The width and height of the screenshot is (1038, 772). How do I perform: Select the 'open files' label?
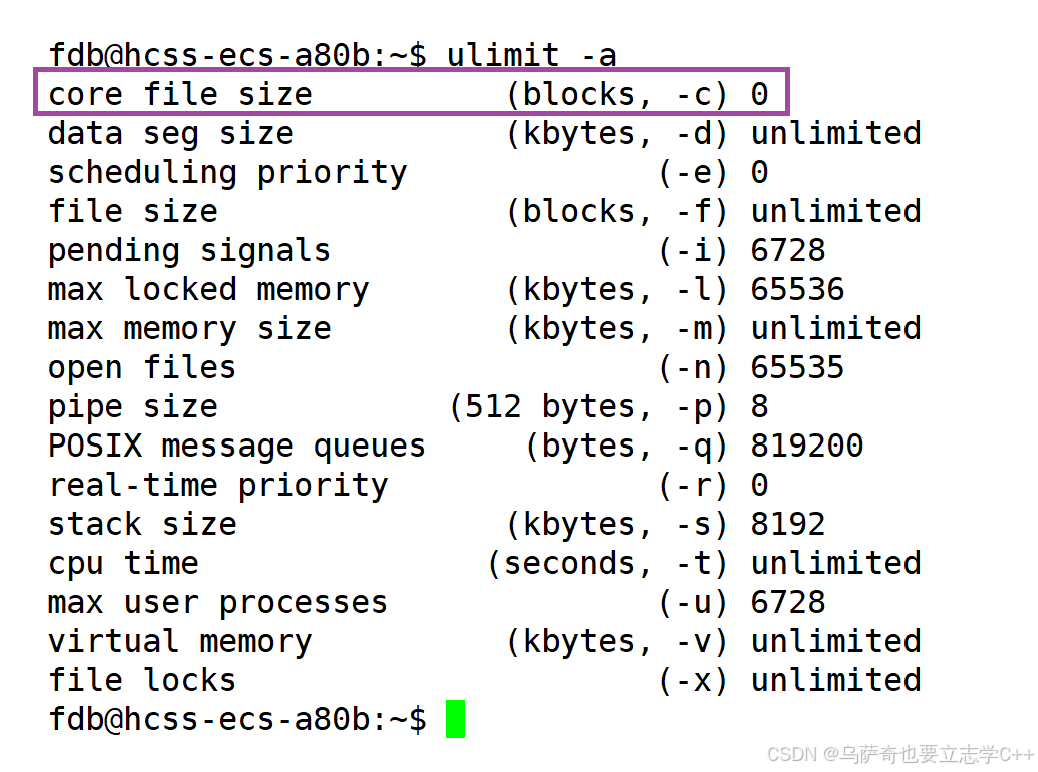tap(142, 368)
